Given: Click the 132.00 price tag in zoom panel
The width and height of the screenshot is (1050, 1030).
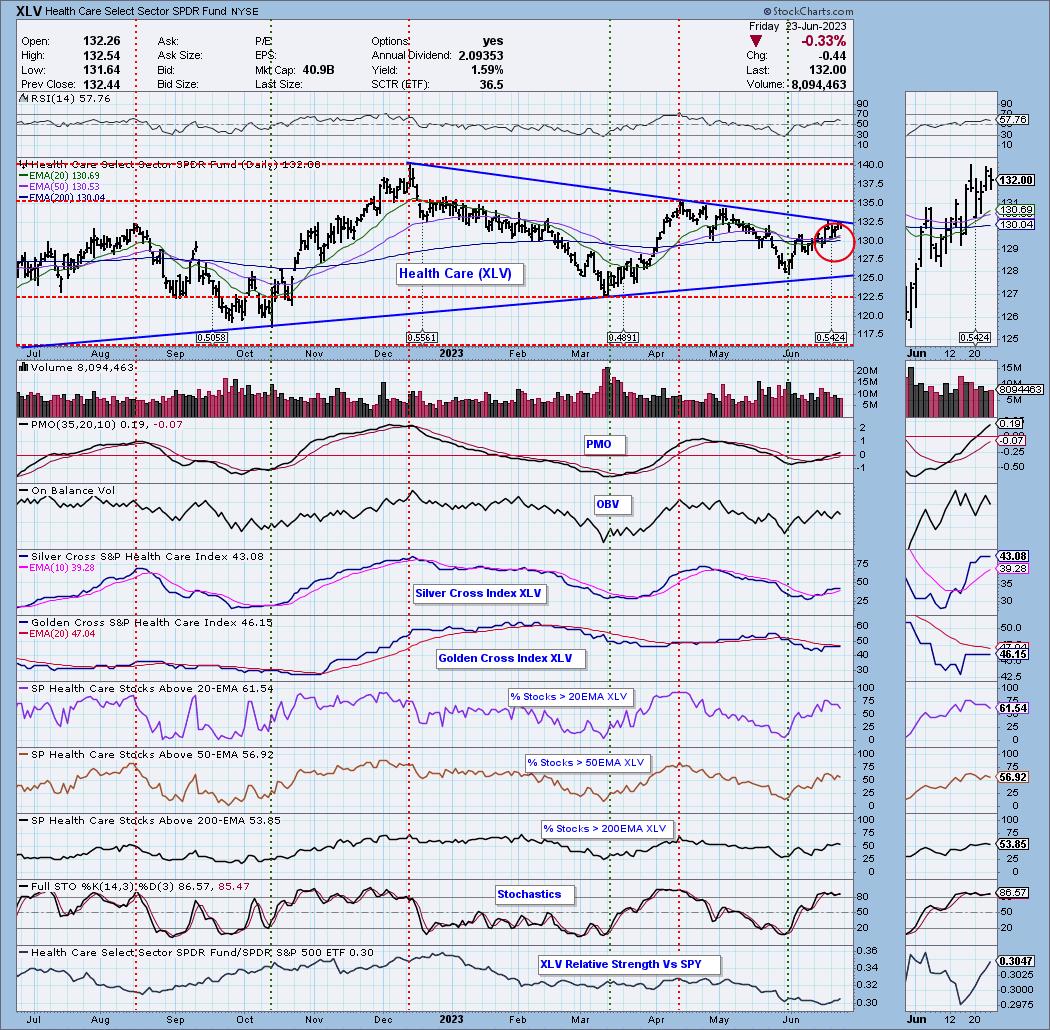Looking at the screenshot, I should [1016, 180].
